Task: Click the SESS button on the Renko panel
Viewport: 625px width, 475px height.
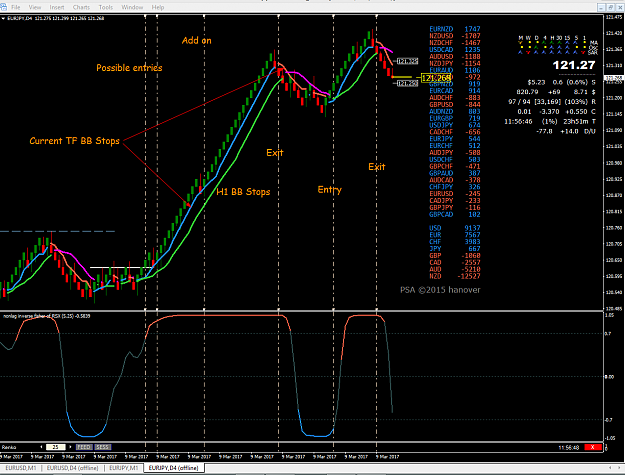Action: click(102, 447)
